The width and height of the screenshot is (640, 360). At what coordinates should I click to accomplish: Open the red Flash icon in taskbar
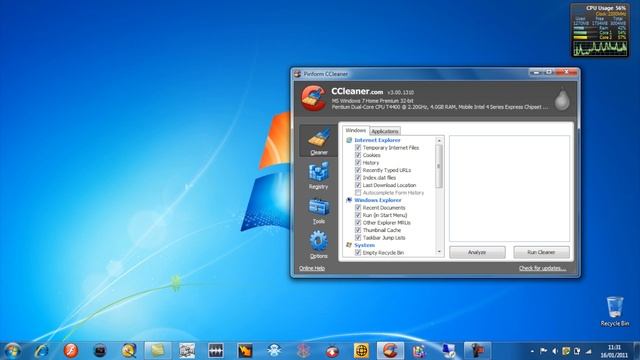coord(71,351)
